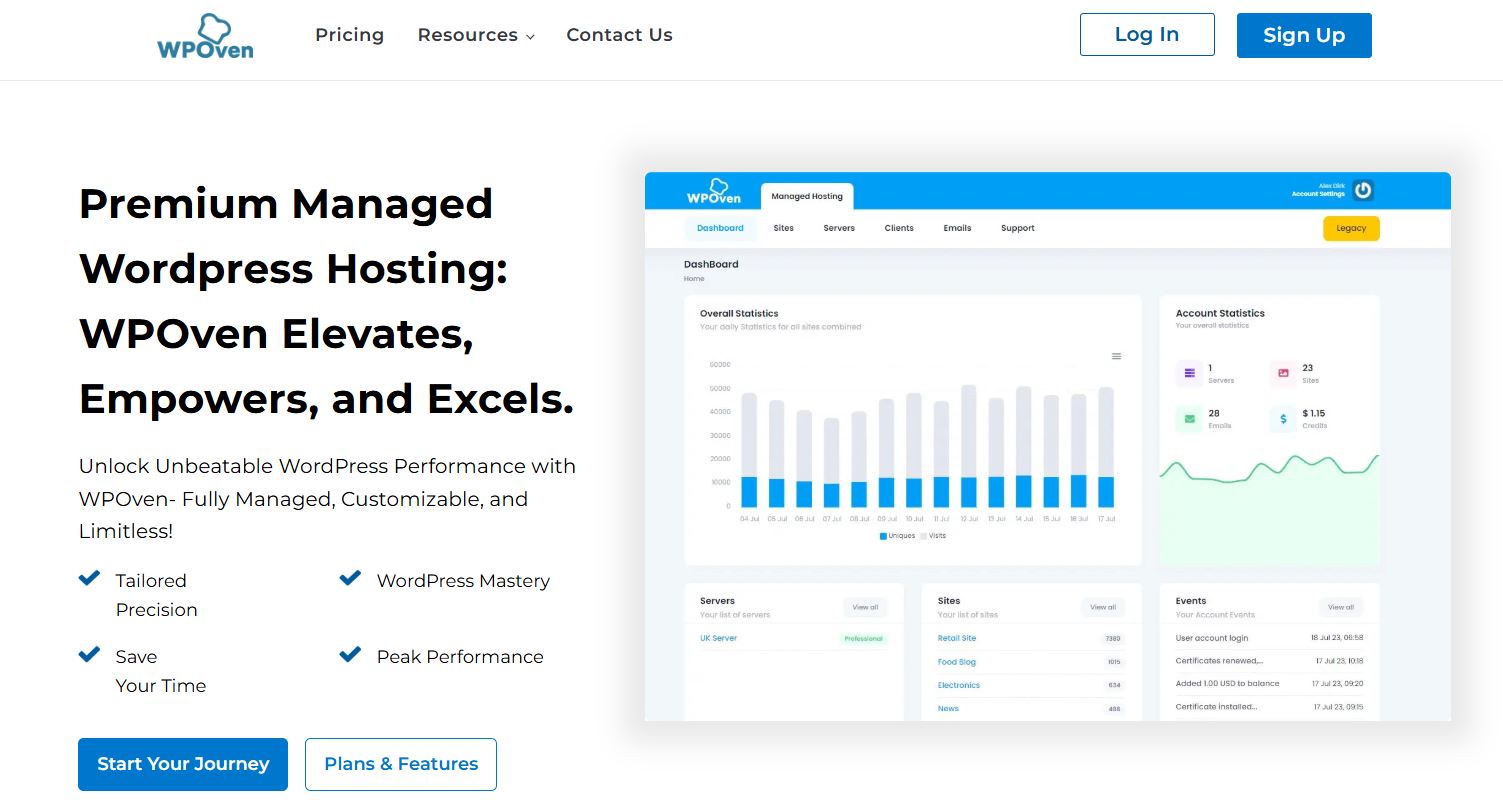Image resolution: width=1503 pixels, height=808 pixels.
Task: Click the purple Servers statistic icon
Action: 1189,373
